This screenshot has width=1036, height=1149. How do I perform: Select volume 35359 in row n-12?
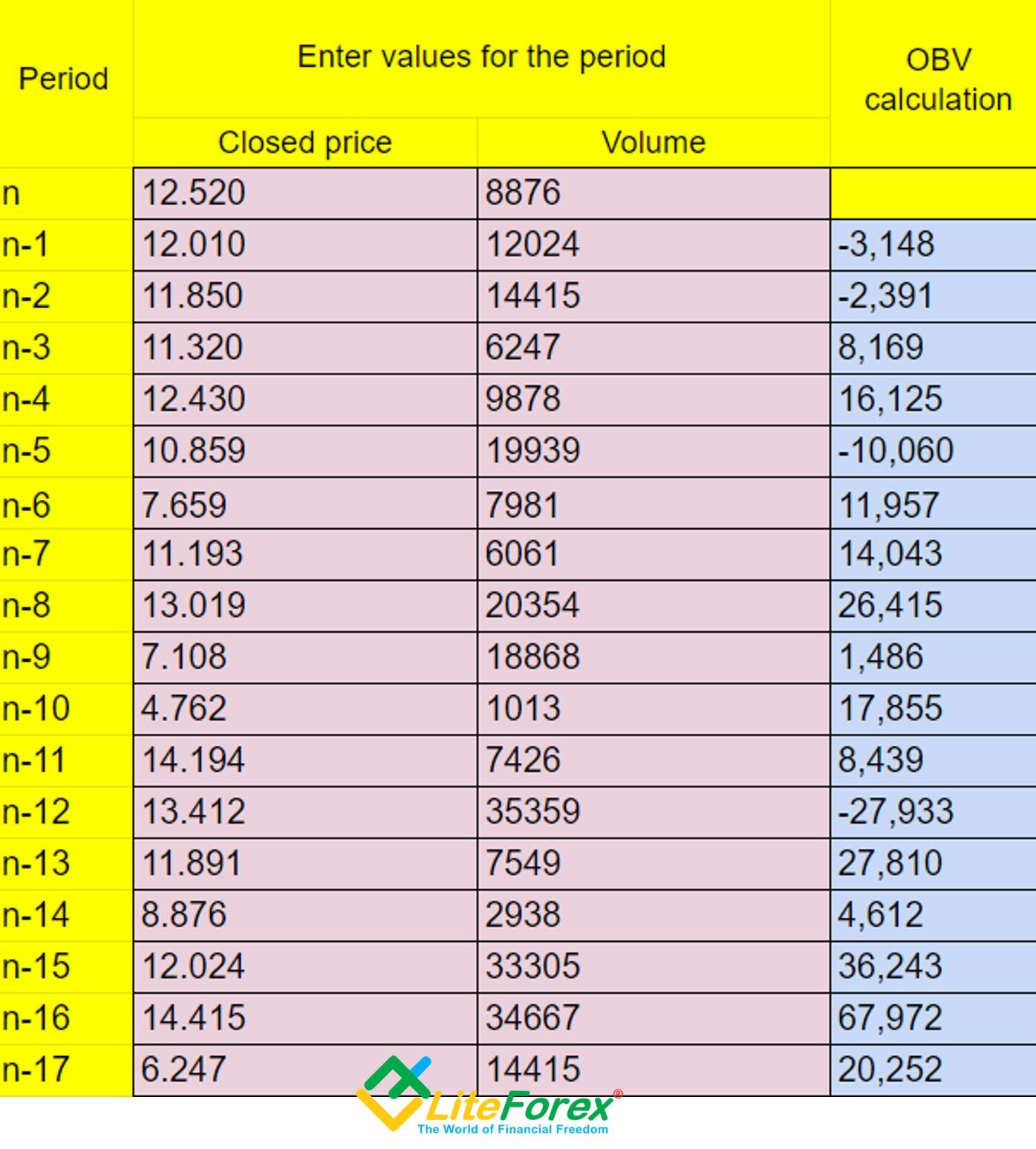tap(654, 813)
